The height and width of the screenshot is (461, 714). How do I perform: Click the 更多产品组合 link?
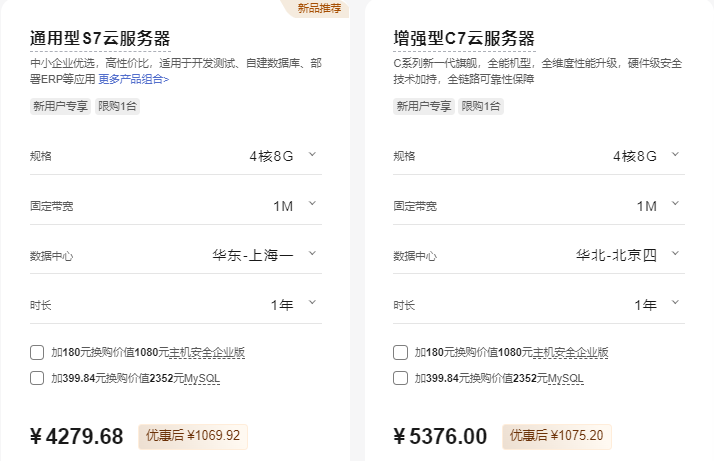[x=133, y=78]
